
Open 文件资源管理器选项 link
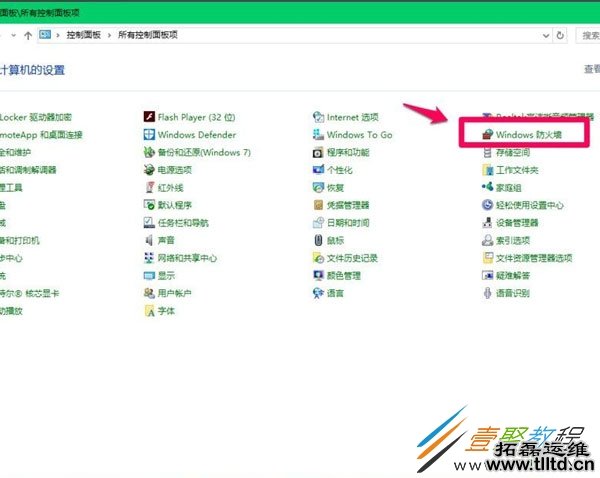[x=534, y=258]
